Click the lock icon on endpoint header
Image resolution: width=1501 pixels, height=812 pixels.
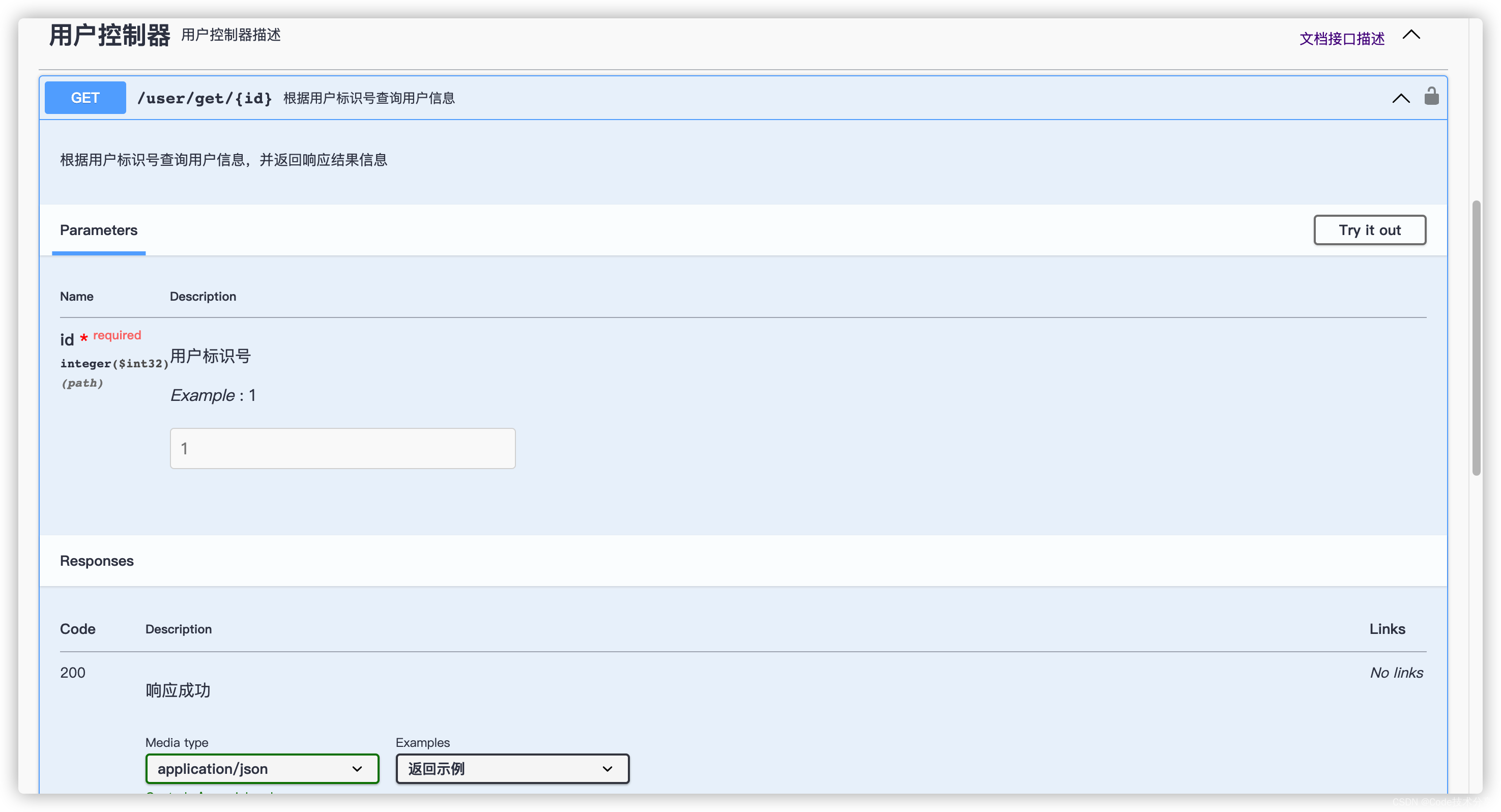pyautogui.click(x=1431, y=97)
